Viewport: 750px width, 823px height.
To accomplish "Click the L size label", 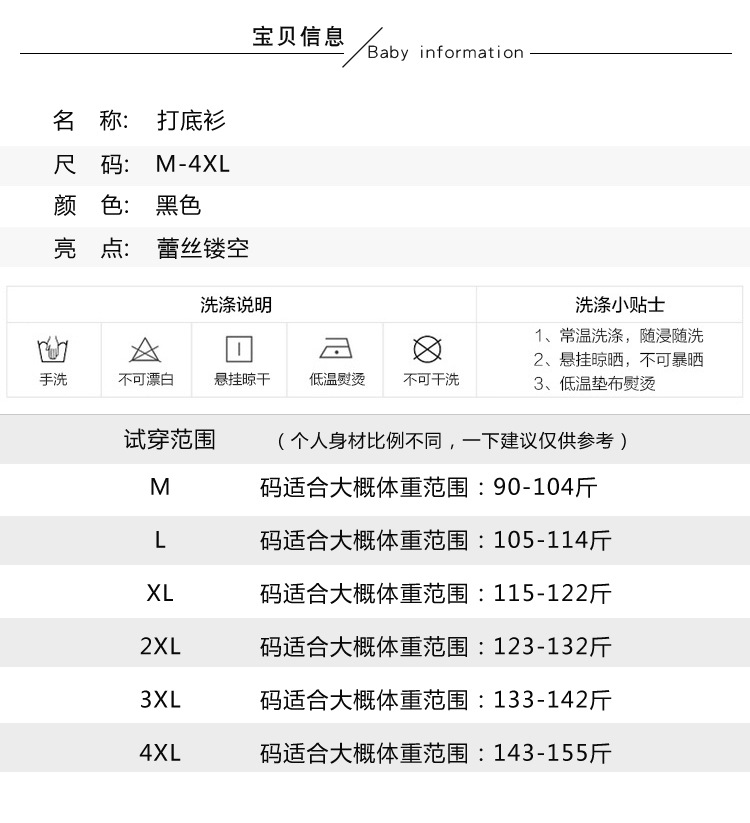I will [160, 540].
